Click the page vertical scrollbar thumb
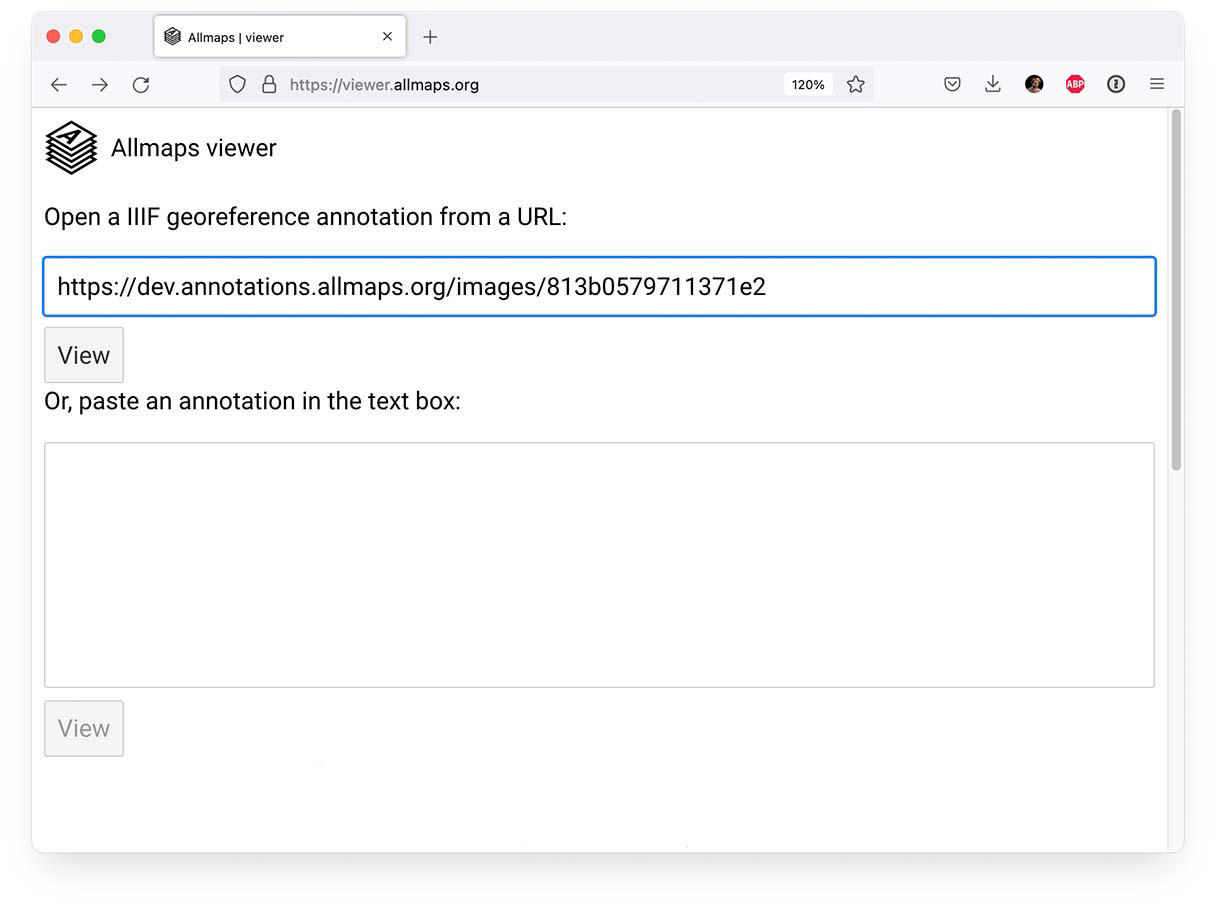 [1176, 290]
